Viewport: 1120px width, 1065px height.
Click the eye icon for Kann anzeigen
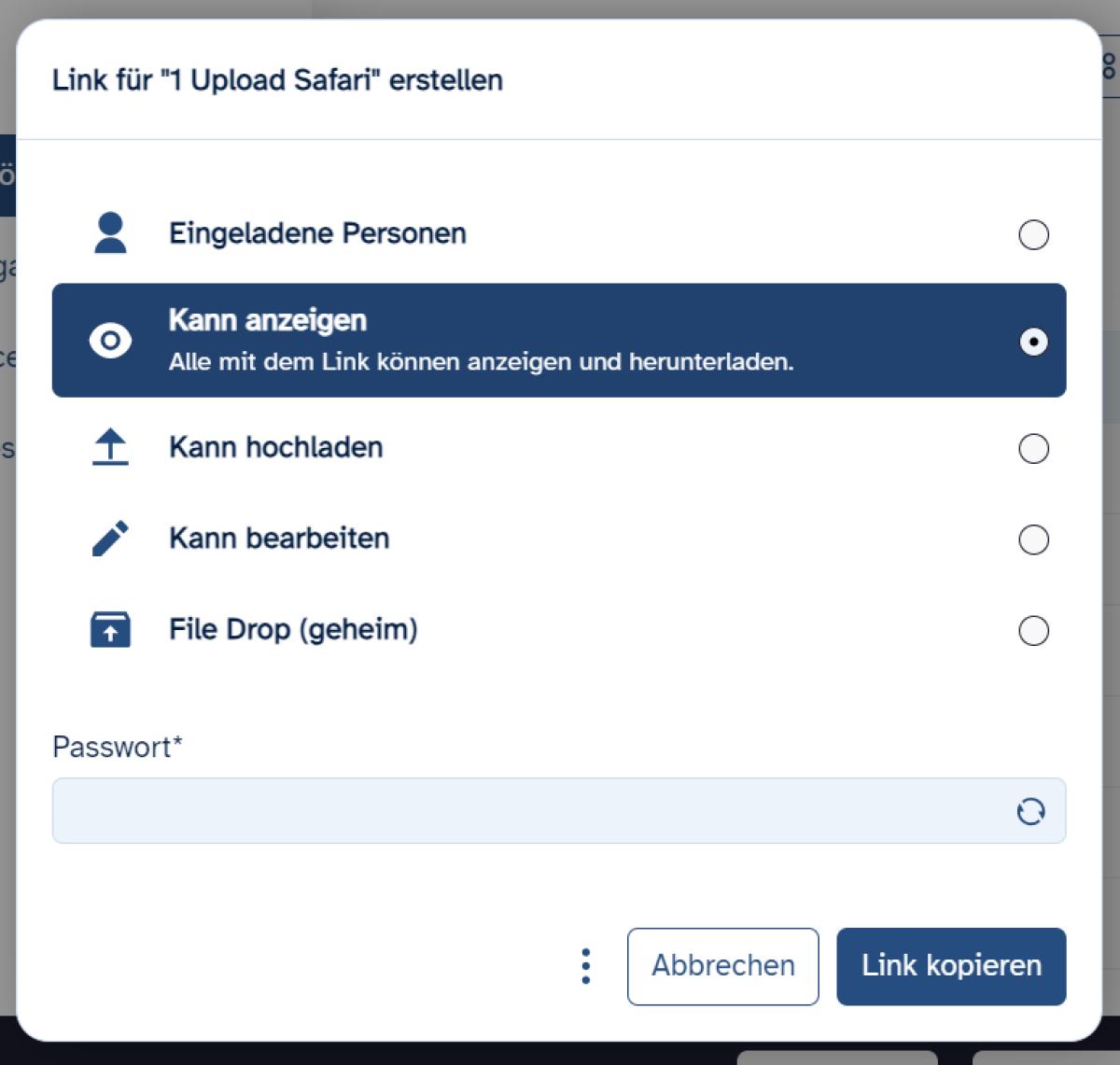(x=110, y=341)
